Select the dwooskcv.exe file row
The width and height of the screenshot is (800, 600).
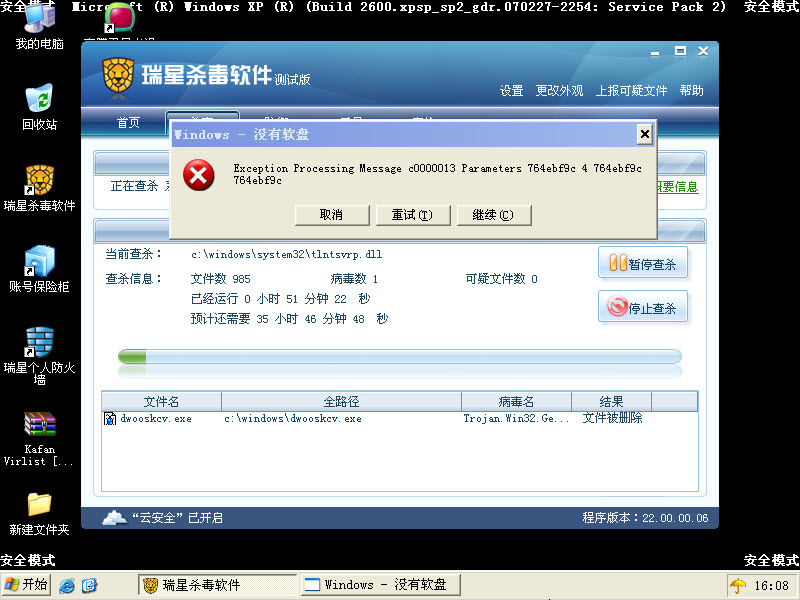click(399, 418)
